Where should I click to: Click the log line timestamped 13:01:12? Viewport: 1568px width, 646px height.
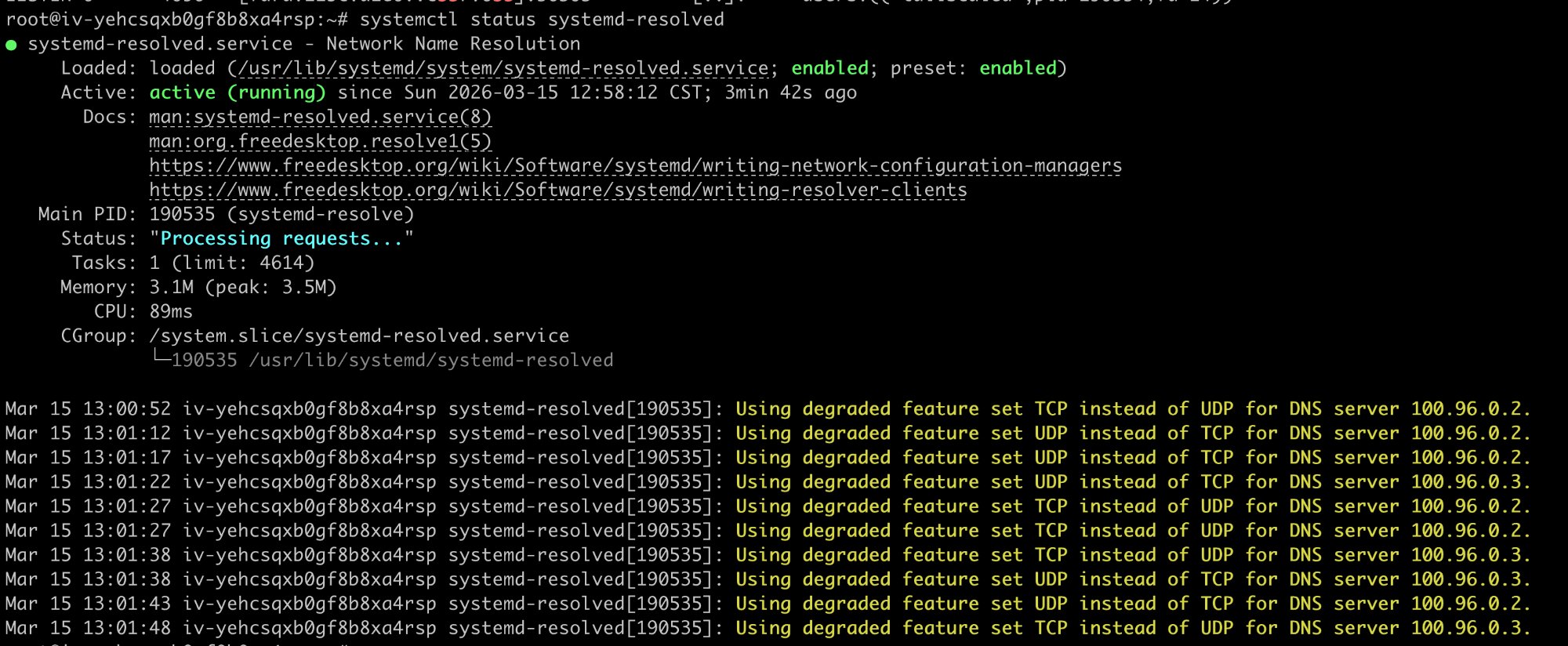768,433
